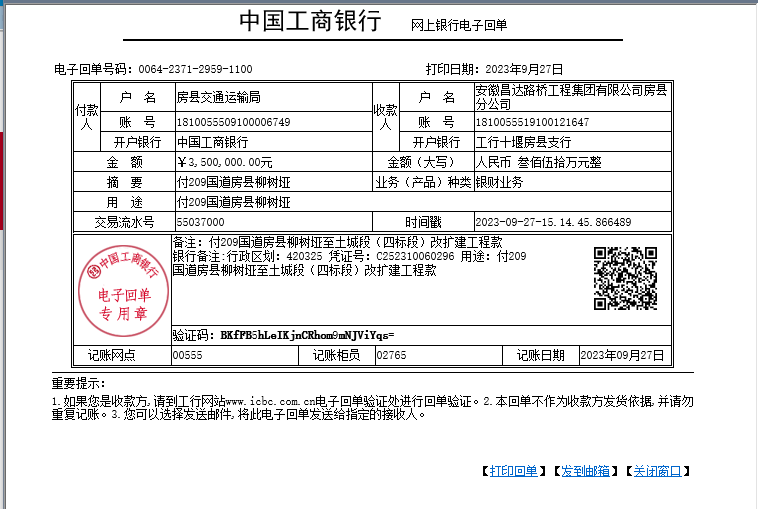The image size is (758, 509).
Task: Click the QR code image
Action: (x=625, y=278)
